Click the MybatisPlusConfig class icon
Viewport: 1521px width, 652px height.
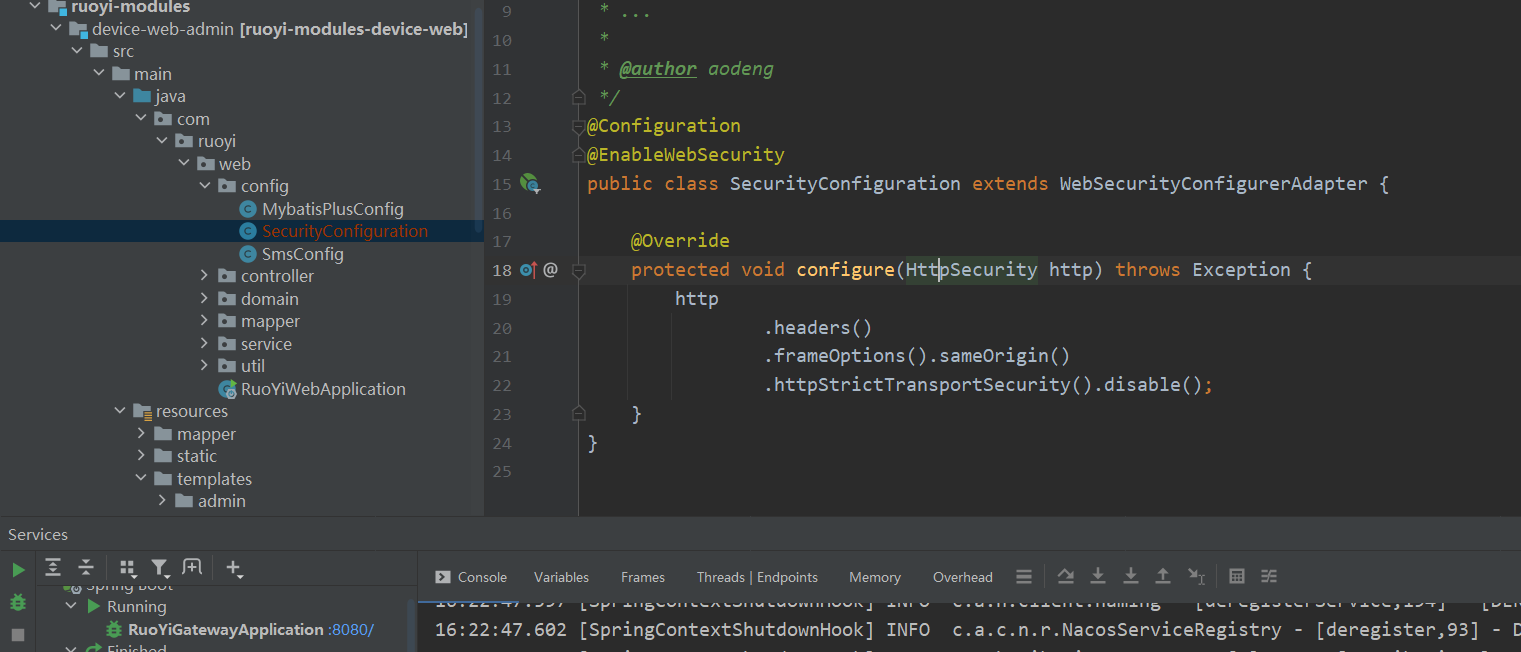(248, 209)
